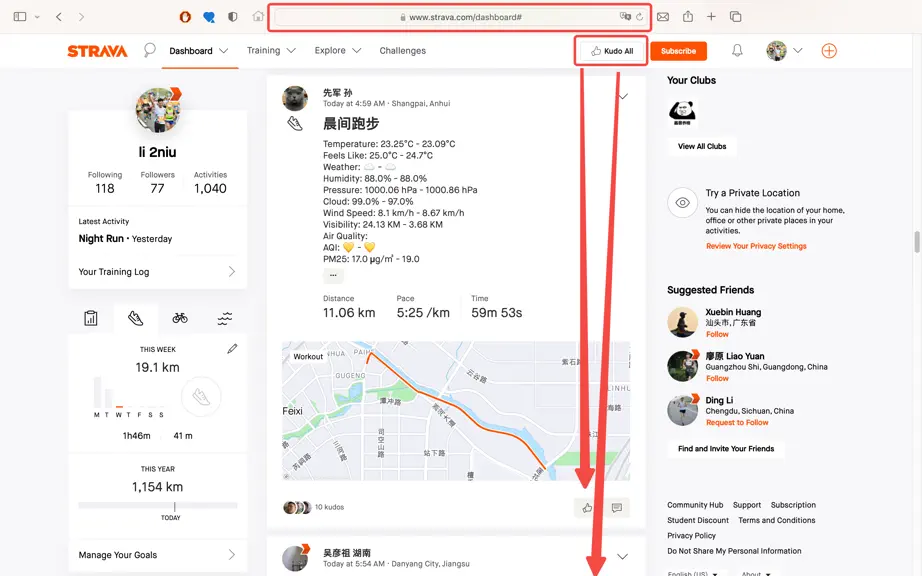Click the private location eye icon
Image resolution: width=922 pixels, height=576 pixels.
click(x=682, y=203)
